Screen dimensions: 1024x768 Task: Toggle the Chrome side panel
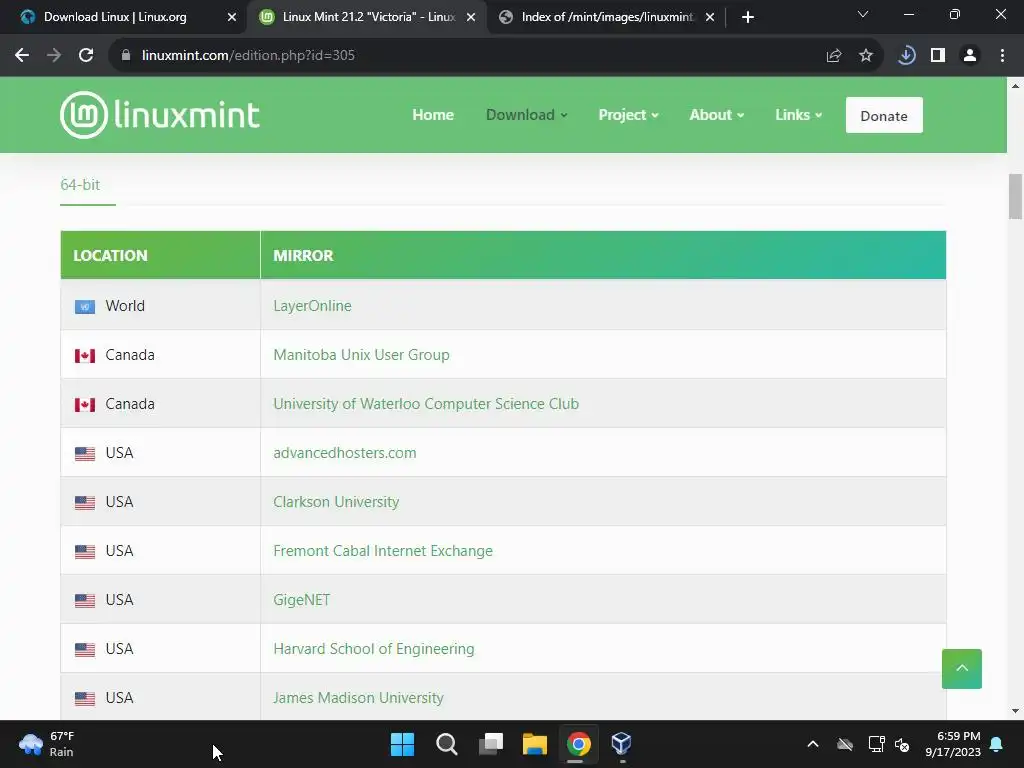[938, 56]
